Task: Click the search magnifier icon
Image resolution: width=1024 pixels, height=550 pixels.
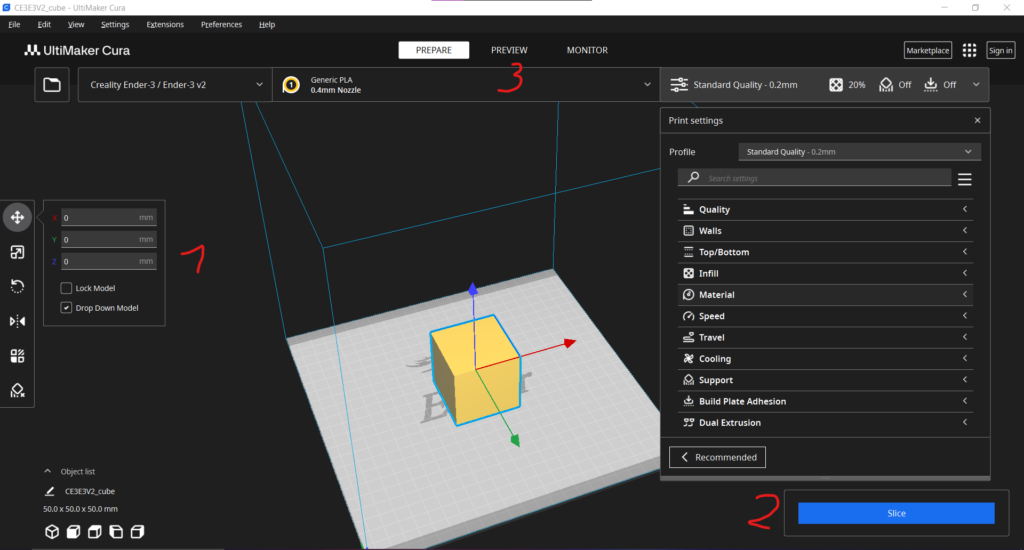Action: [x=694, y=178]
